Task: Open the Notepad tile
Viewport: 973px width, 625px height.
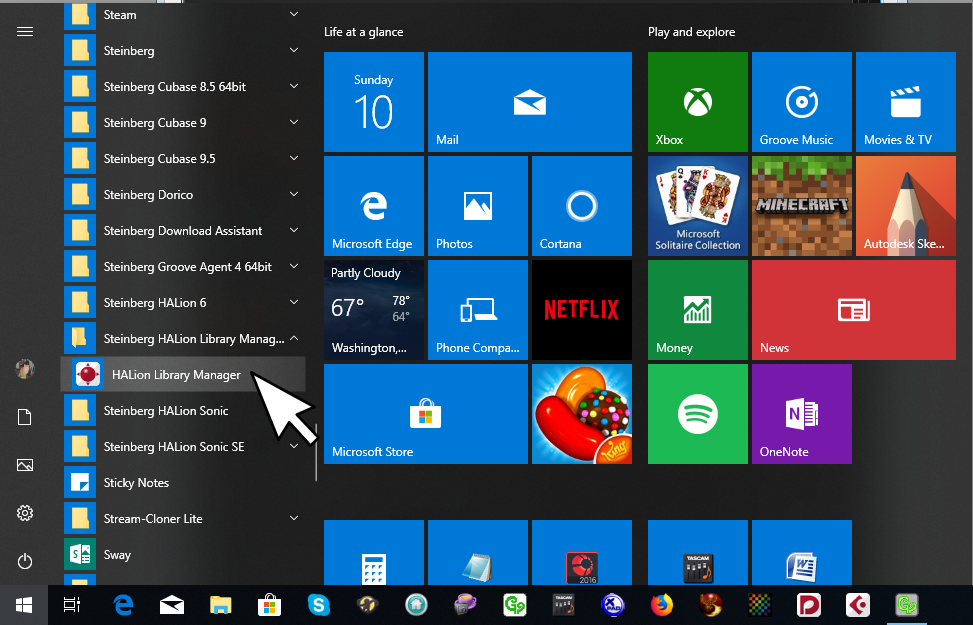Action: click(478, 552)
